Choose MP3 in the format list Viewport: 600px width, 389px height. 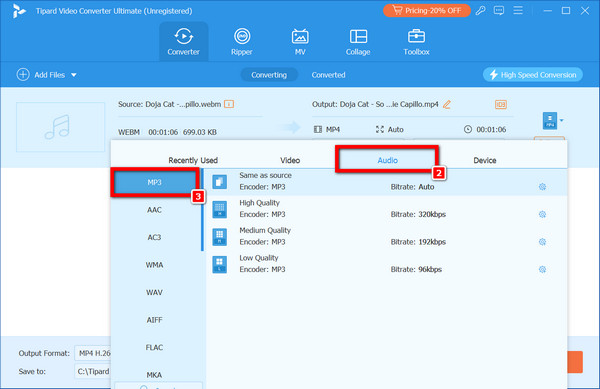[x=155, y=182]
